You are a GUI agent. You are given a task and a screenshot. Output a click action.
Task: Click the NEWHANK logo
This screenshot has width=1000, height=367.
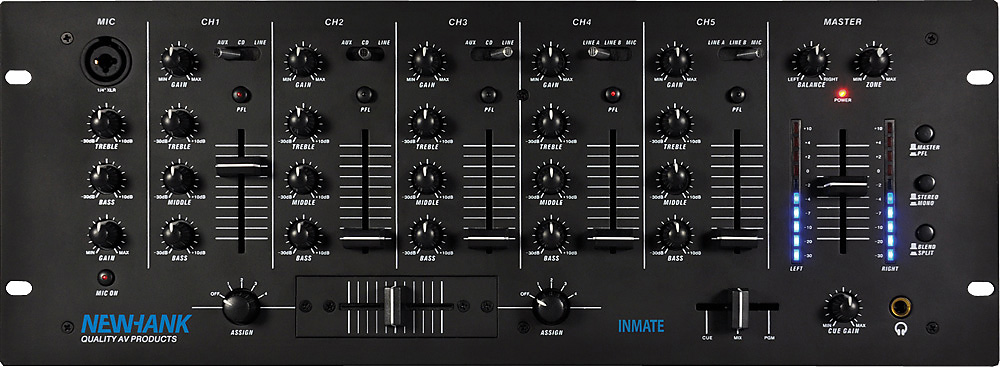135,324
